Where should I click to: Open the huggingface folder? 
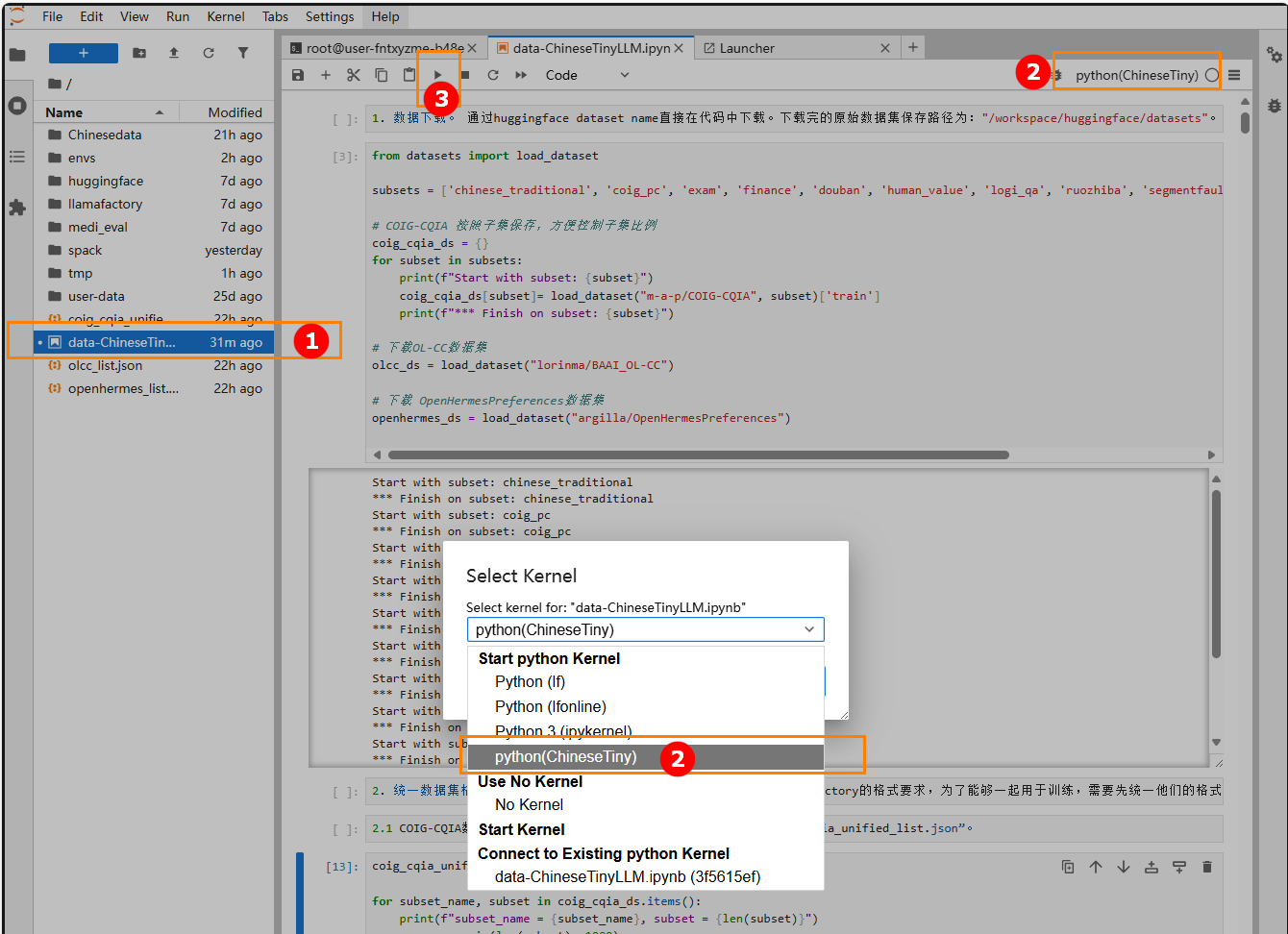pos(106,181)
